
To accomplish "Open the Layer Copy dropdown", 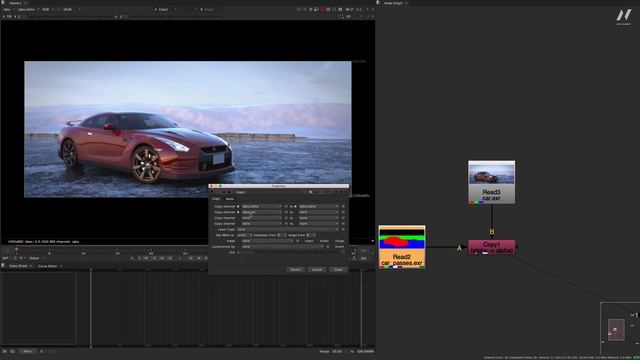I will click(288, 229).
